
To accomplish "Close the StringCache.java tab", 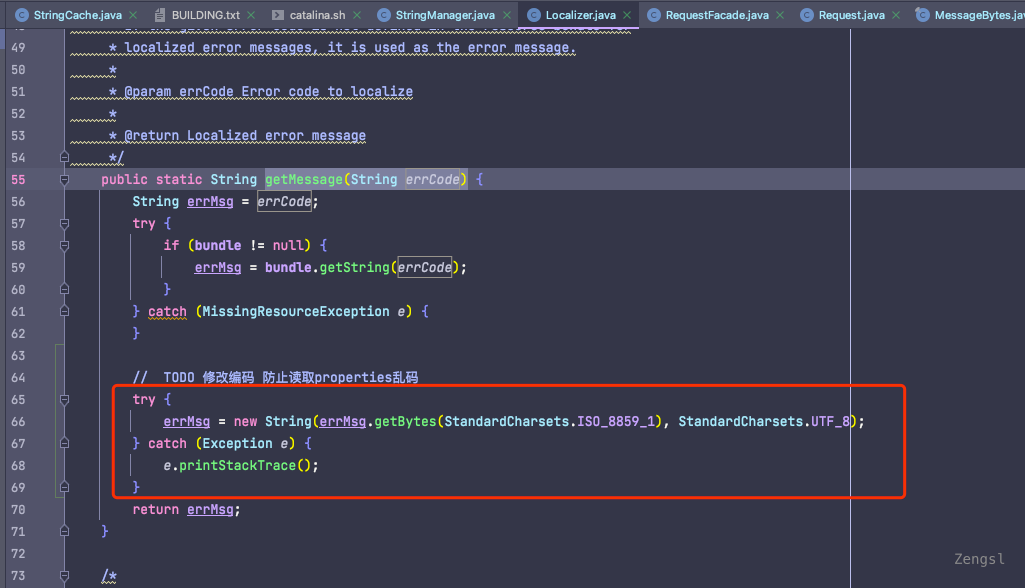I will click(x=135, y=16).
